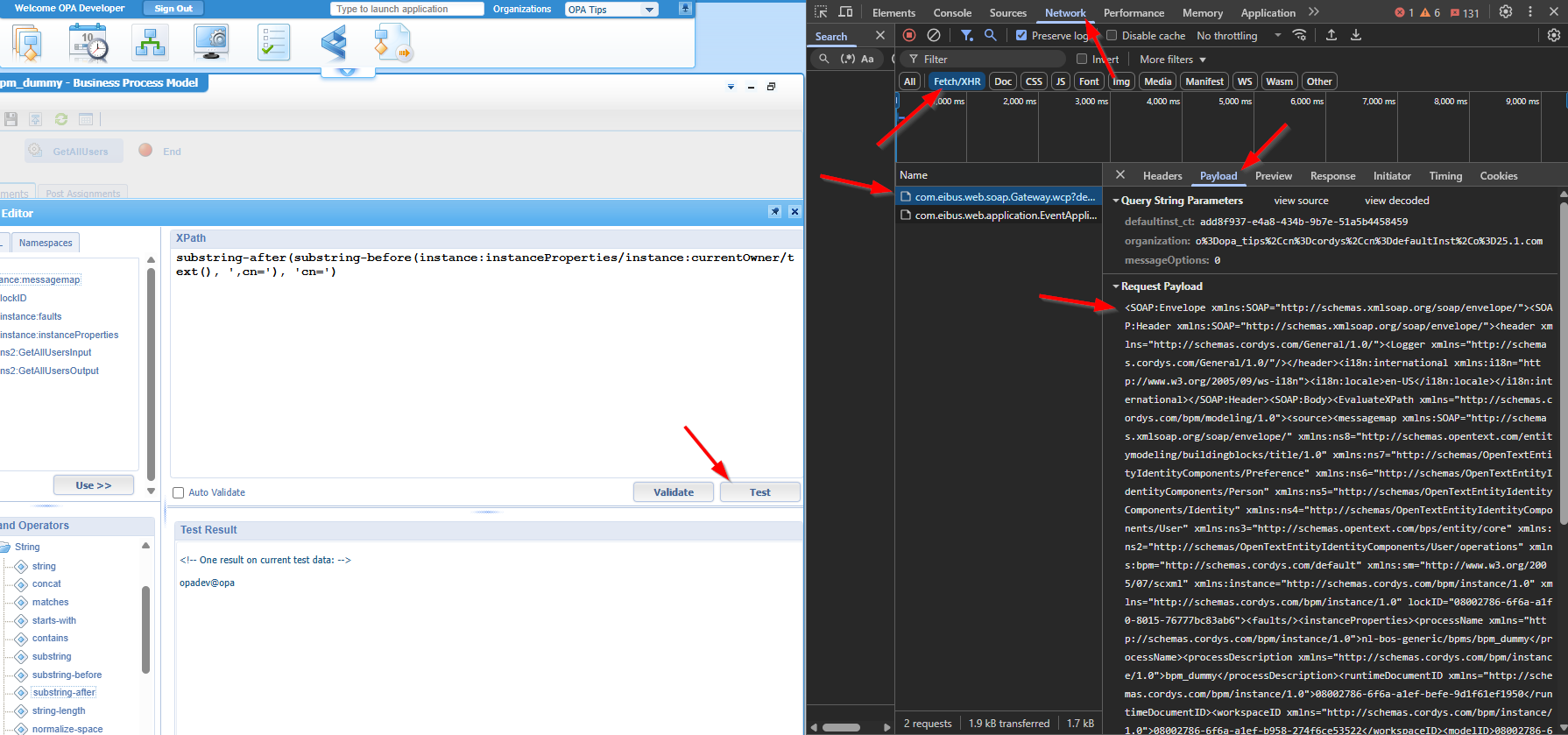Focus the Type to launch application field
Screen dimensions: 1568x735
pos(407,9)
